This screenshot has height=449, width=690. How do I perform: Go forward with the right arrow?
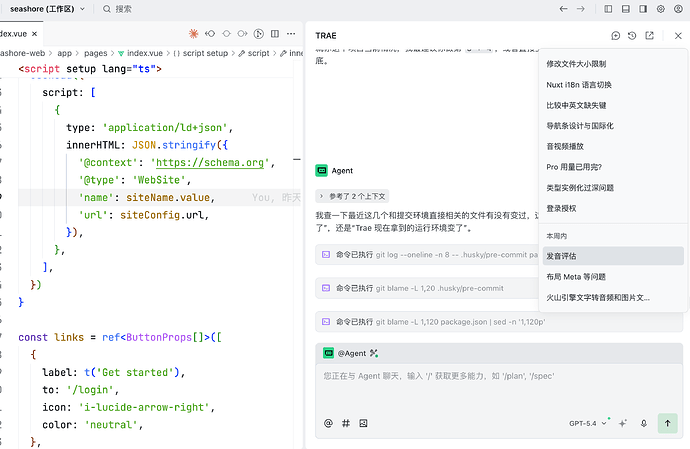(581, 9)
